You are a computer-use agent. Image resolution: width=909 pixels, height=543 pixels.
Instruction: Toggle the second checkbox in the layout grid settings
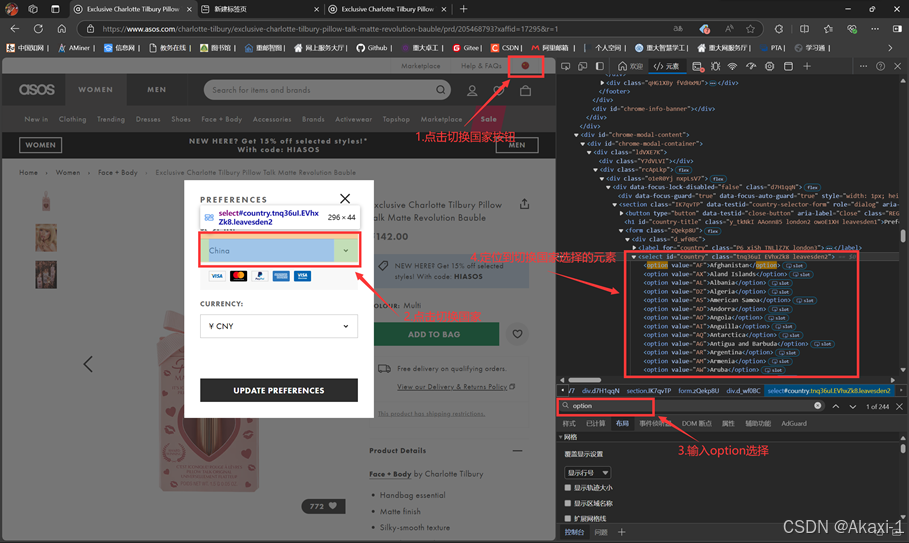click(x=568, y=503)
